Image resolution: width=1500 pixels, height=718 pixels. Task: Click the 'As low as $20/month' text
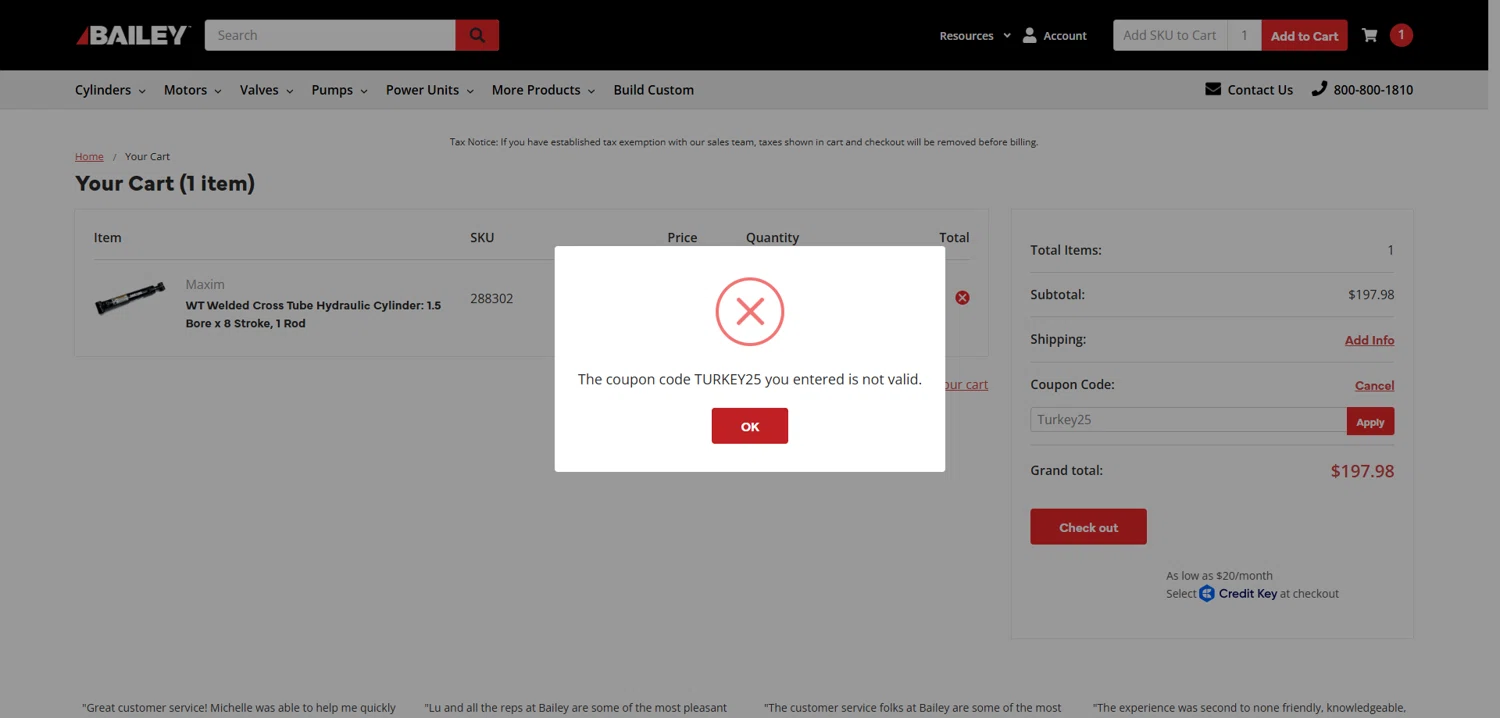click(1219, 576)
